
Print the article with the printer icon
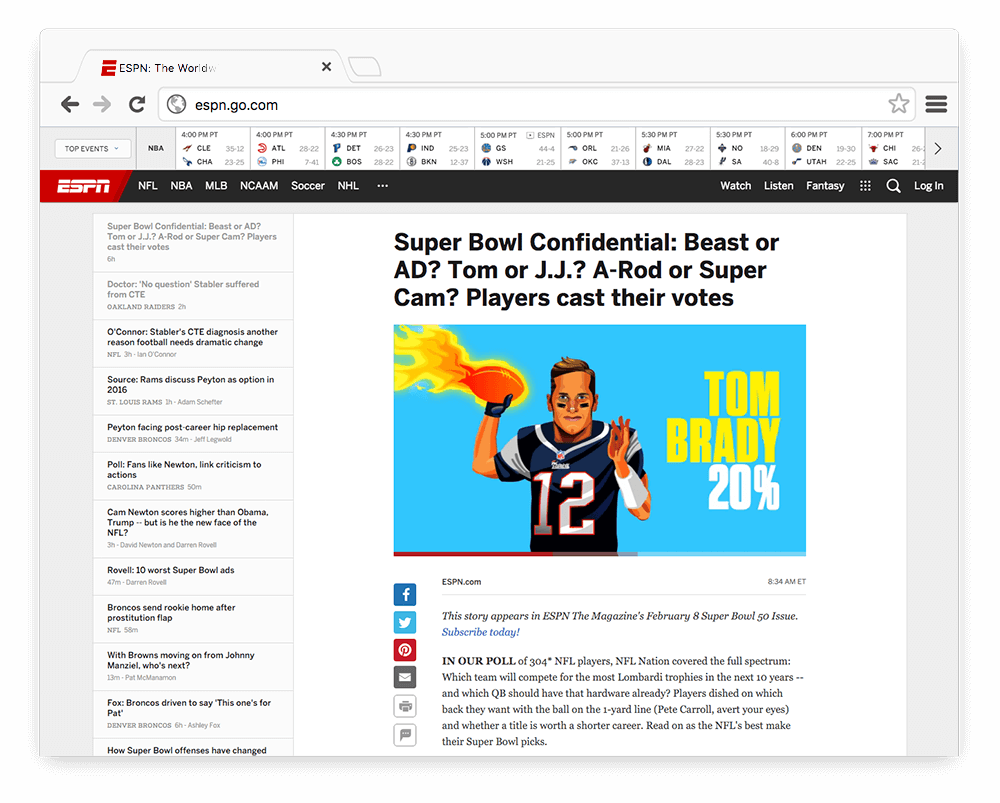point(405,706)
